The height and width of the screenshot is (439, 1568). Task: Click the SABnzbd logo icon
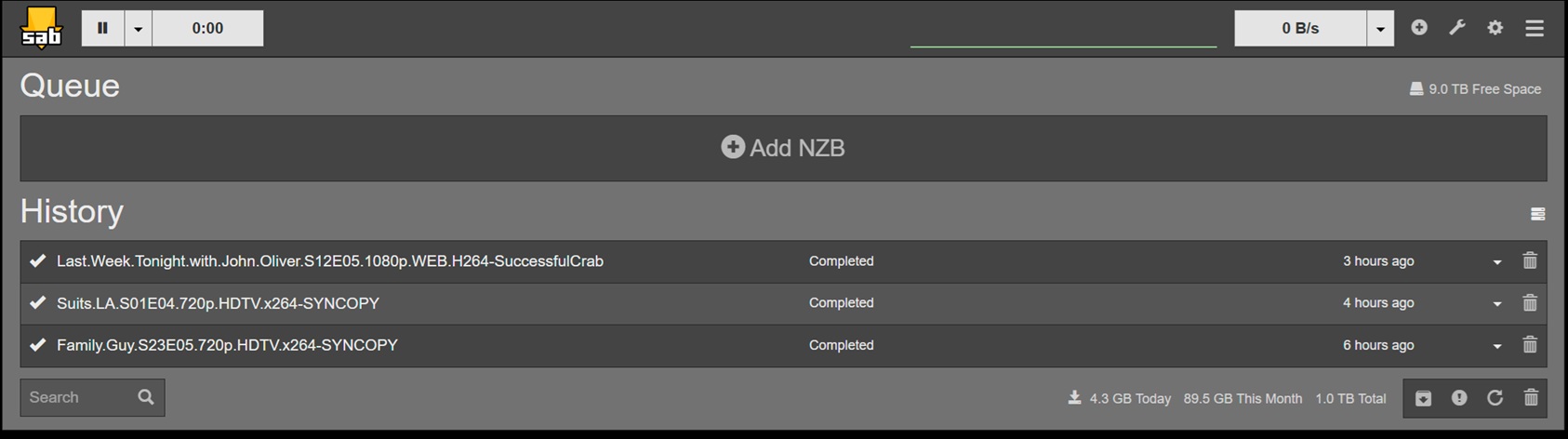pos(41,28)
